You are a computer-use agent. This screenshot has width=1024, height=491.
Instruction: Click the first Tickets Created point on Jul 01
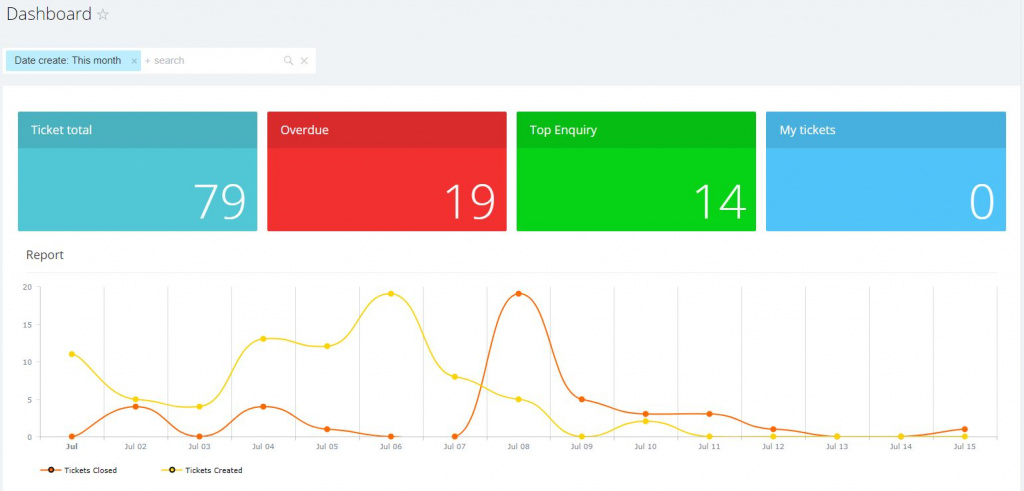pos(71,354)
